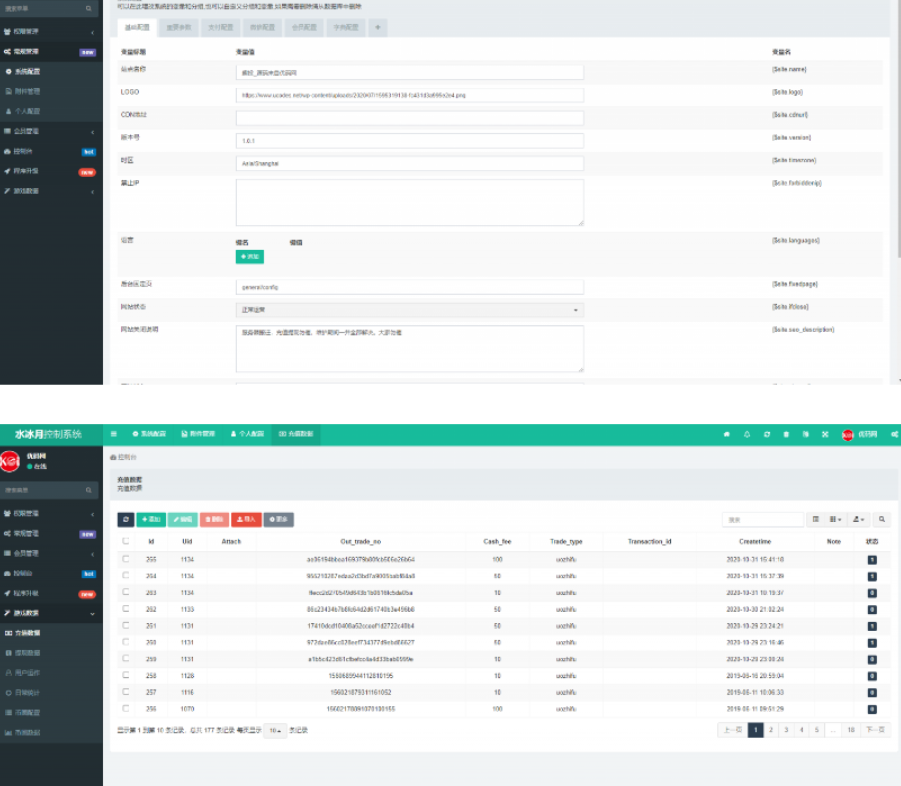Click the plus tab in config tab strip
The width and height of the screenshot is (901, 786).
click(x=378, y=28)
